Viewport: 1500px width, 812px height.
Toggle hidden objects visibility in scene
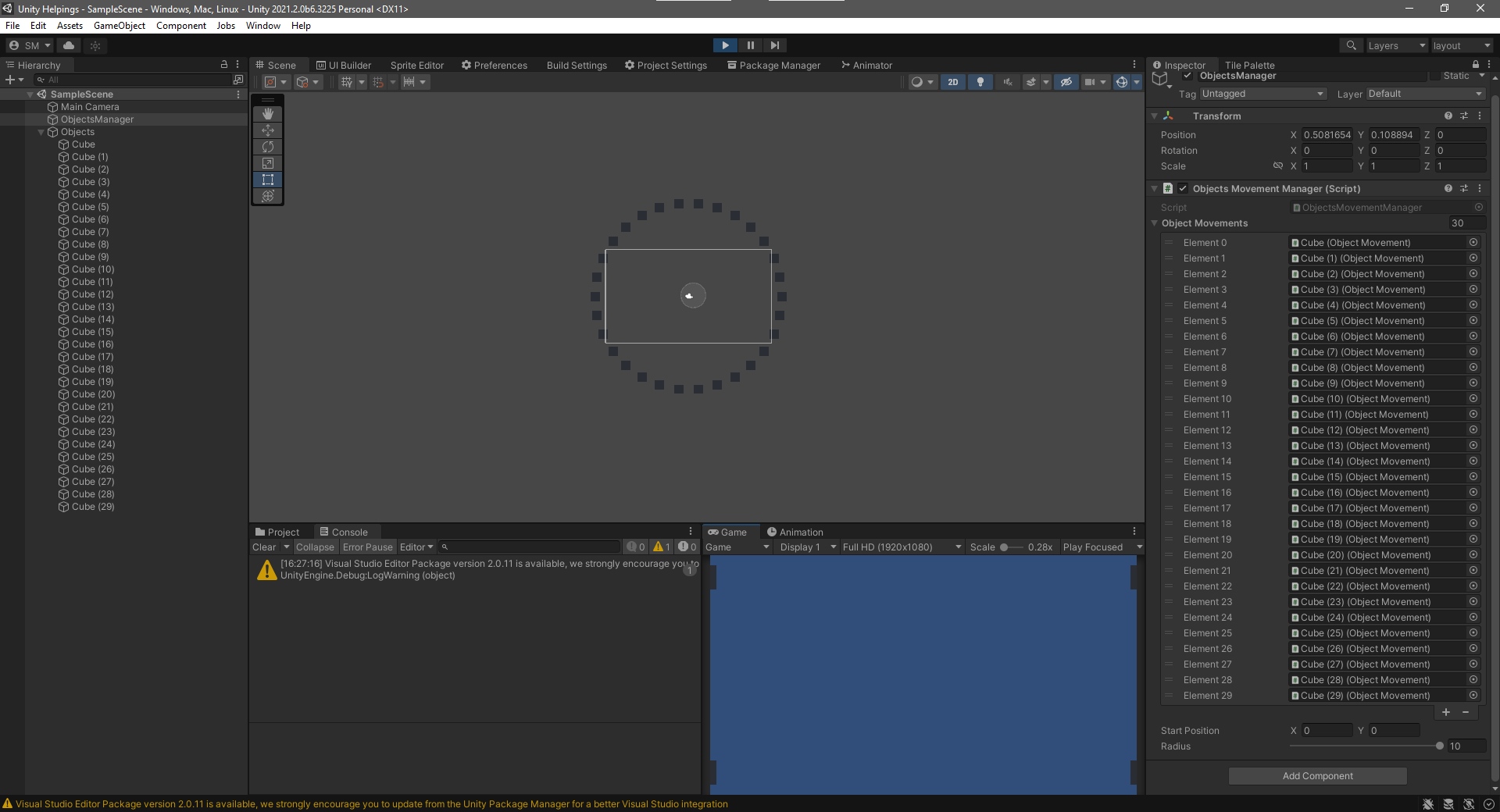pyautogui.click(x=1066, y=82)
